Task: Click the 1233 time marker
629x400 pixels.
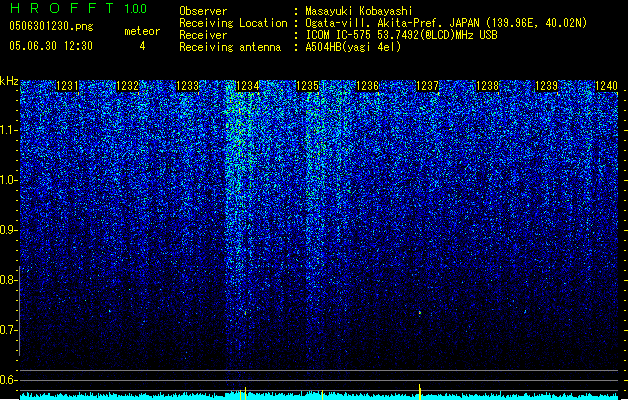Action: [x=187, y=86]
